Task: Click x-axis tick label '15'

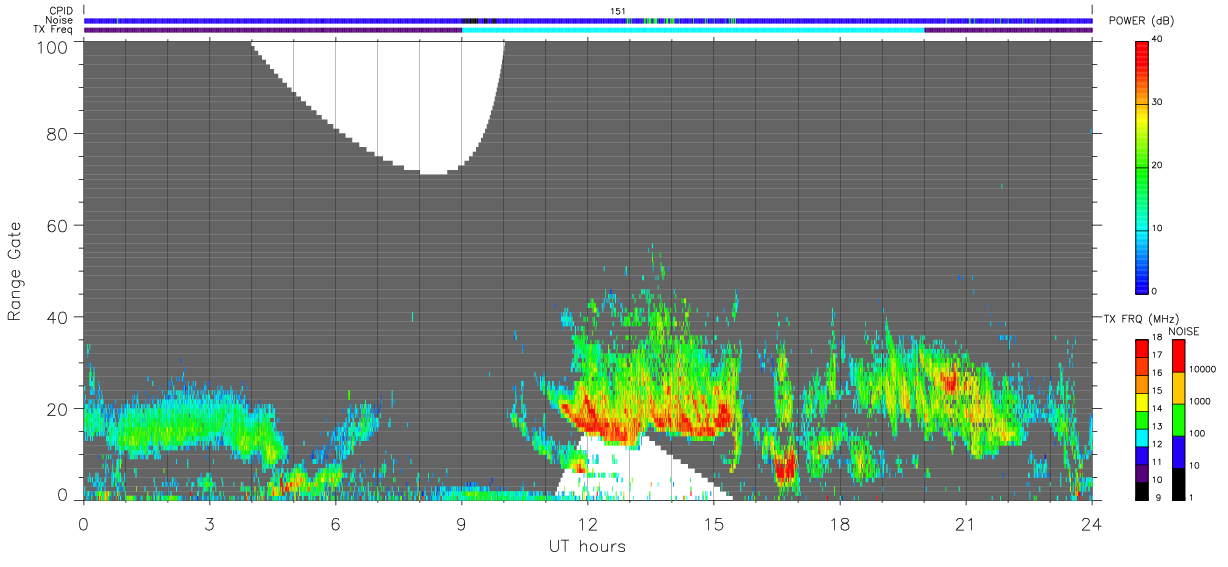Action: (x=714, y=523)
